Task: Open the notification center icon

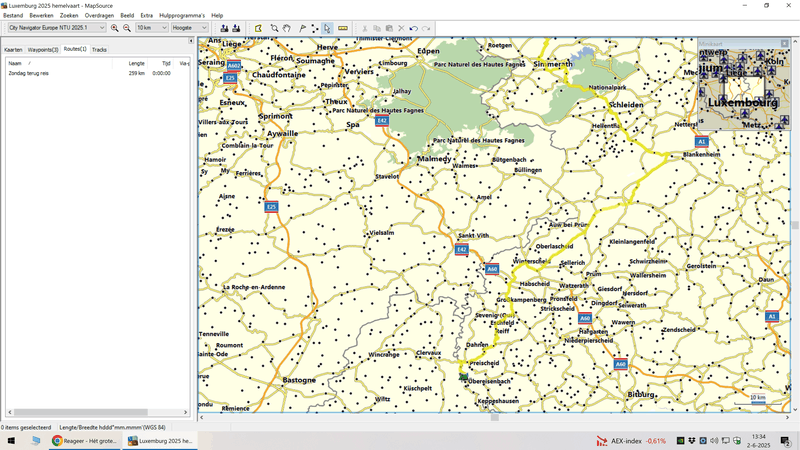Action: [786, 441]
